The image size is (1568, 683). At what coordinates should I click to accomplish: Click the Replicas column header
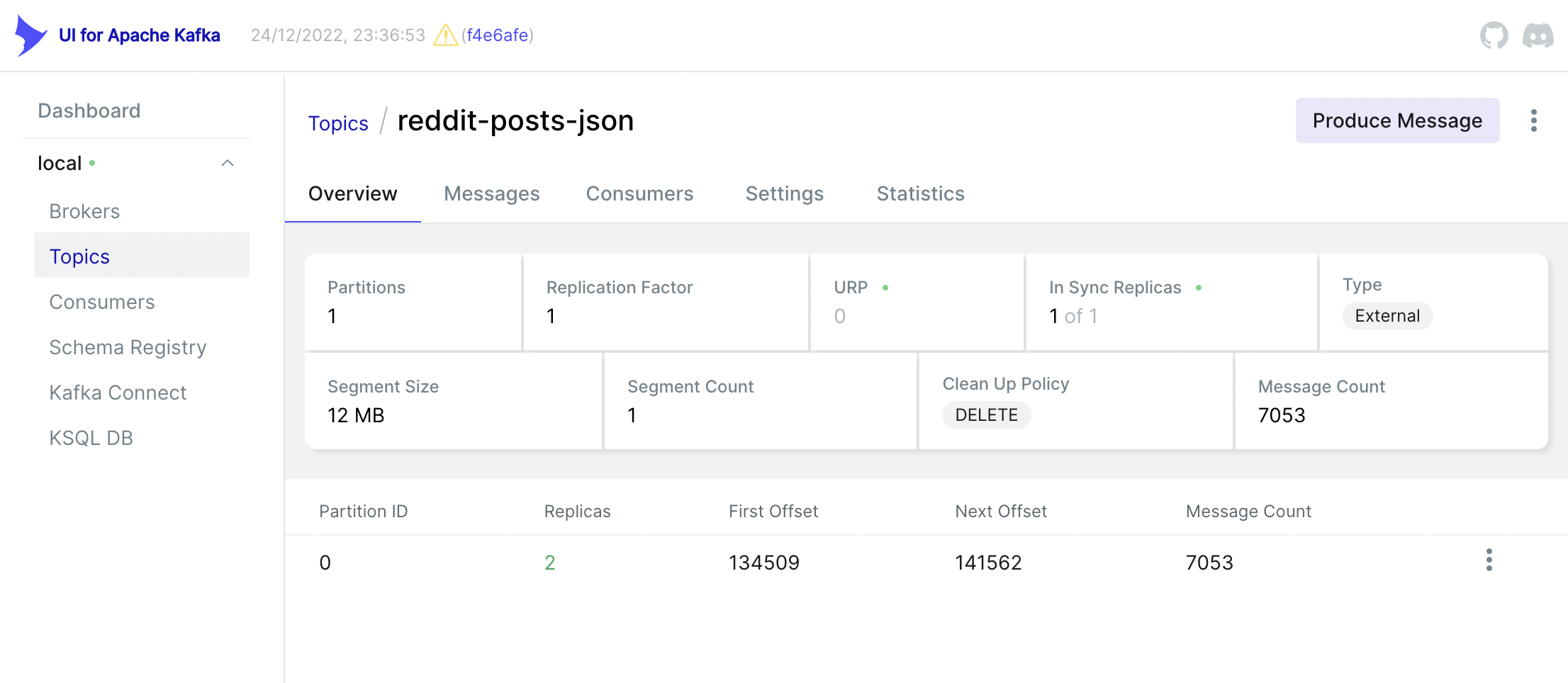[577, 512]
